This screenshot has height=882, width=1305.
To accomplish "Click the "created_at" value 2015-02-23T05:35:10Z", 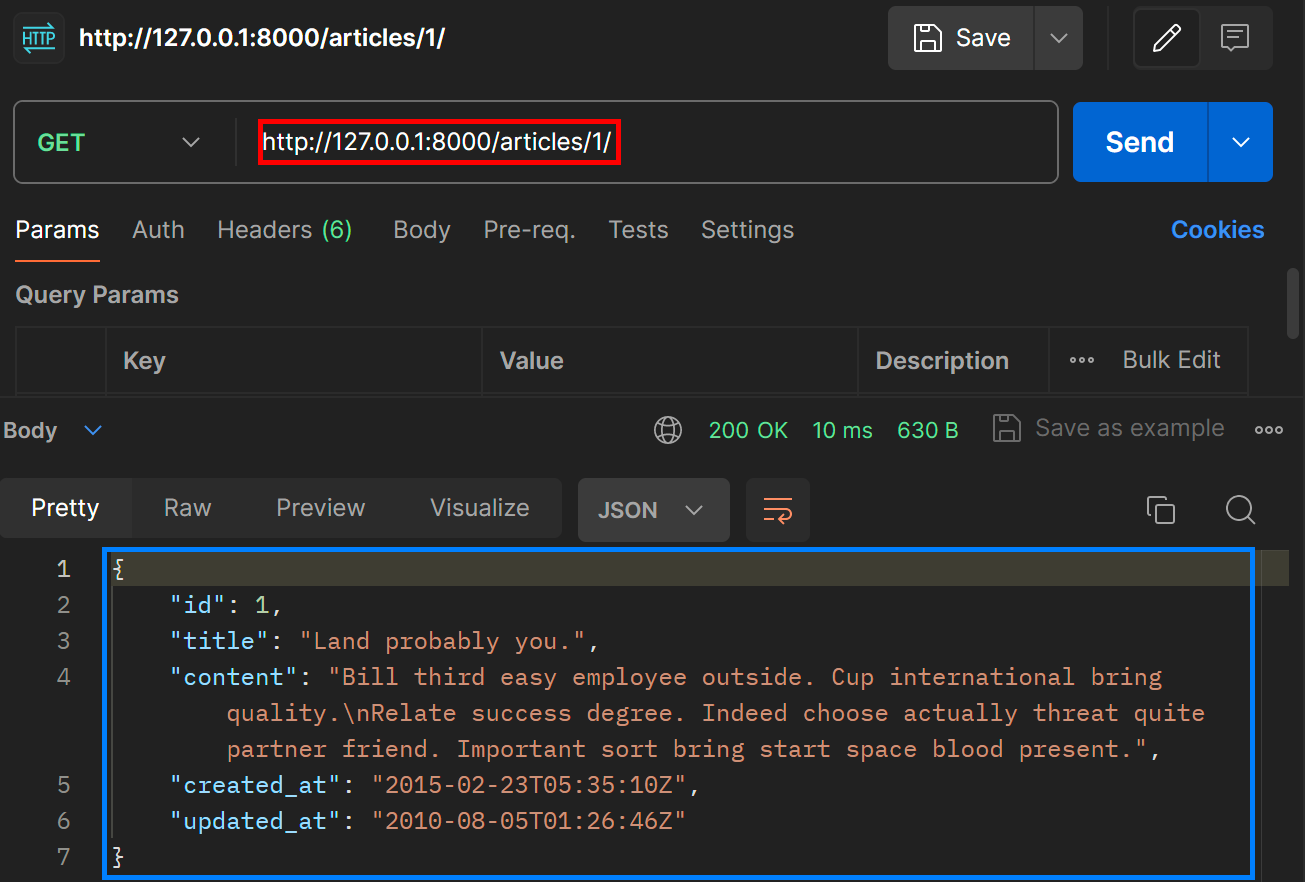I will (x=530, y=785).
